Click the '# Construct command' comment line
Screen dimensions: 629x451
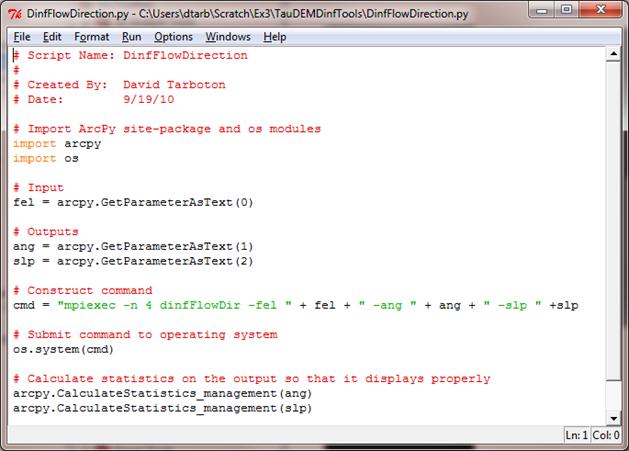(x=83, y=290)
